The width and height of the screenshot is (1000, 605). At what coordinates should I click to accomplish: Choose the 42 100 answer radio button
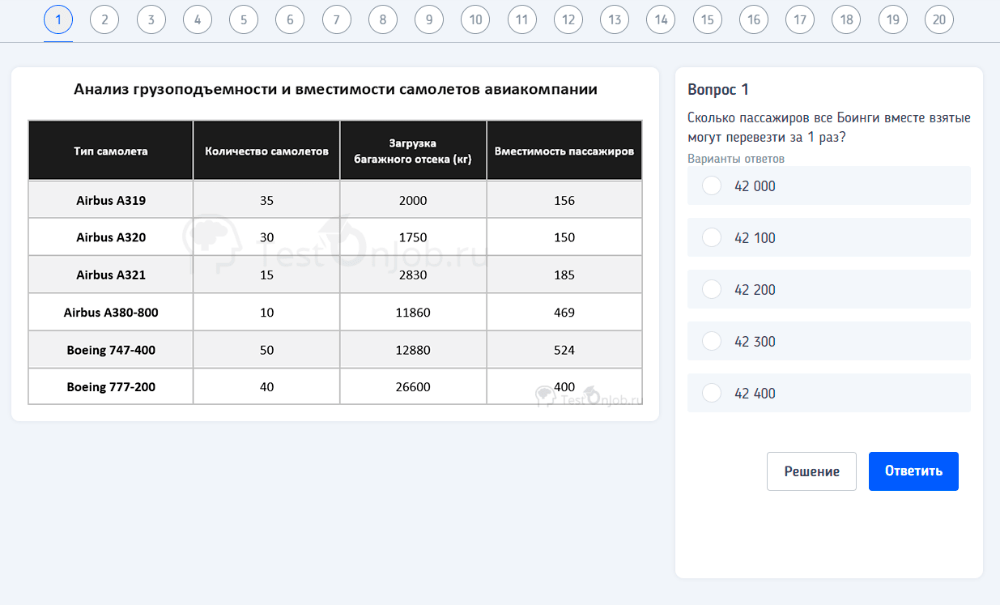(x=712, y=238)
